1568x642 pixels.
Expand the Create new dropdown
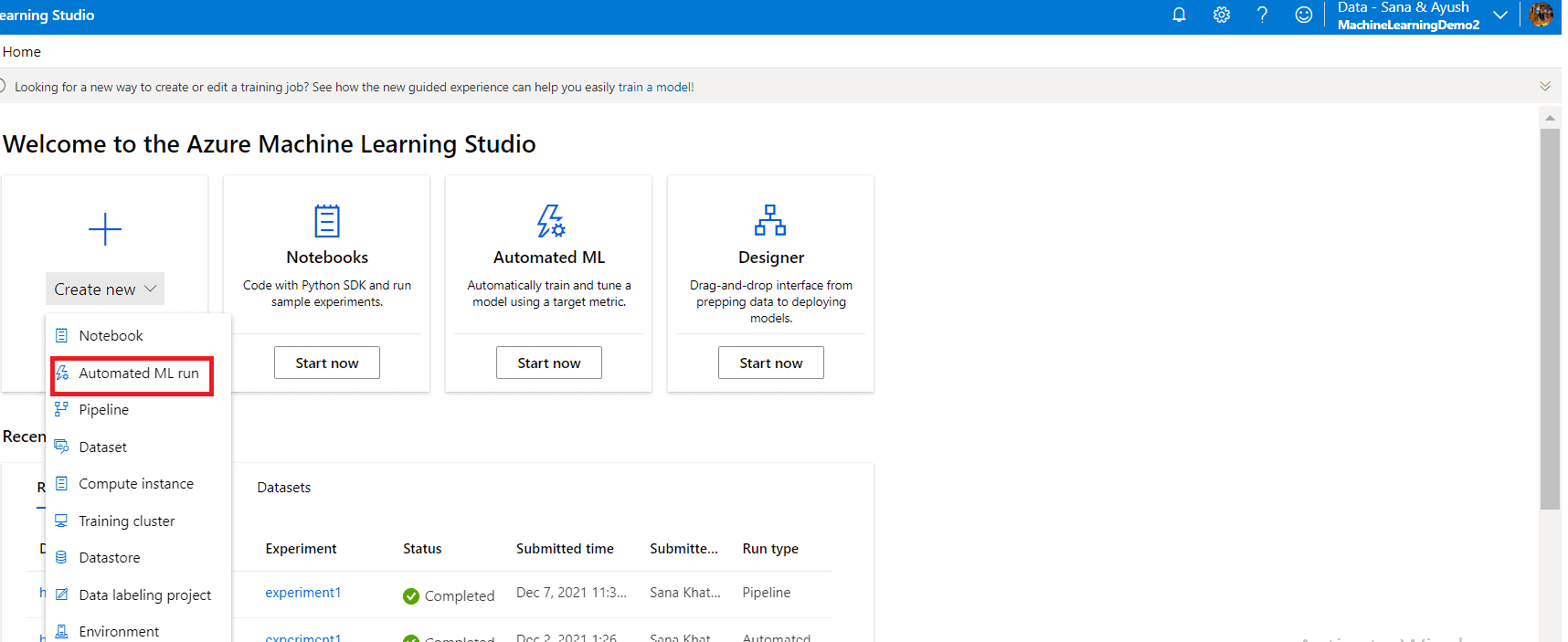(x=105, y=289)
